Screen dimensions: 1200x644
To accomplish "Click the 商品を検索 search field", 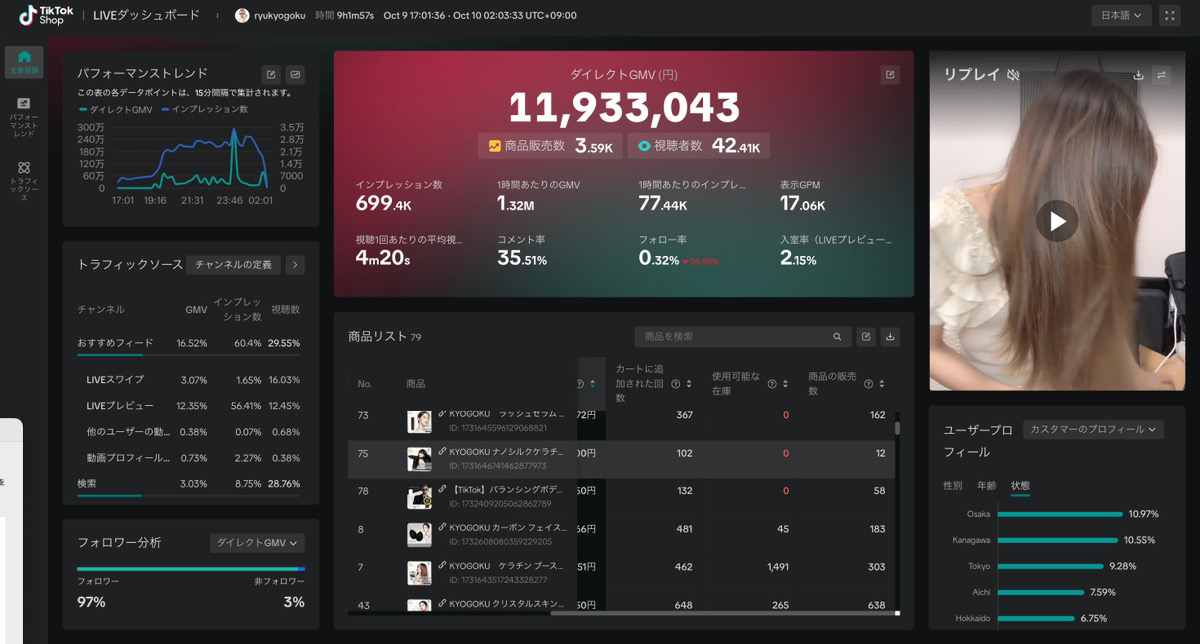I will 735,337.
